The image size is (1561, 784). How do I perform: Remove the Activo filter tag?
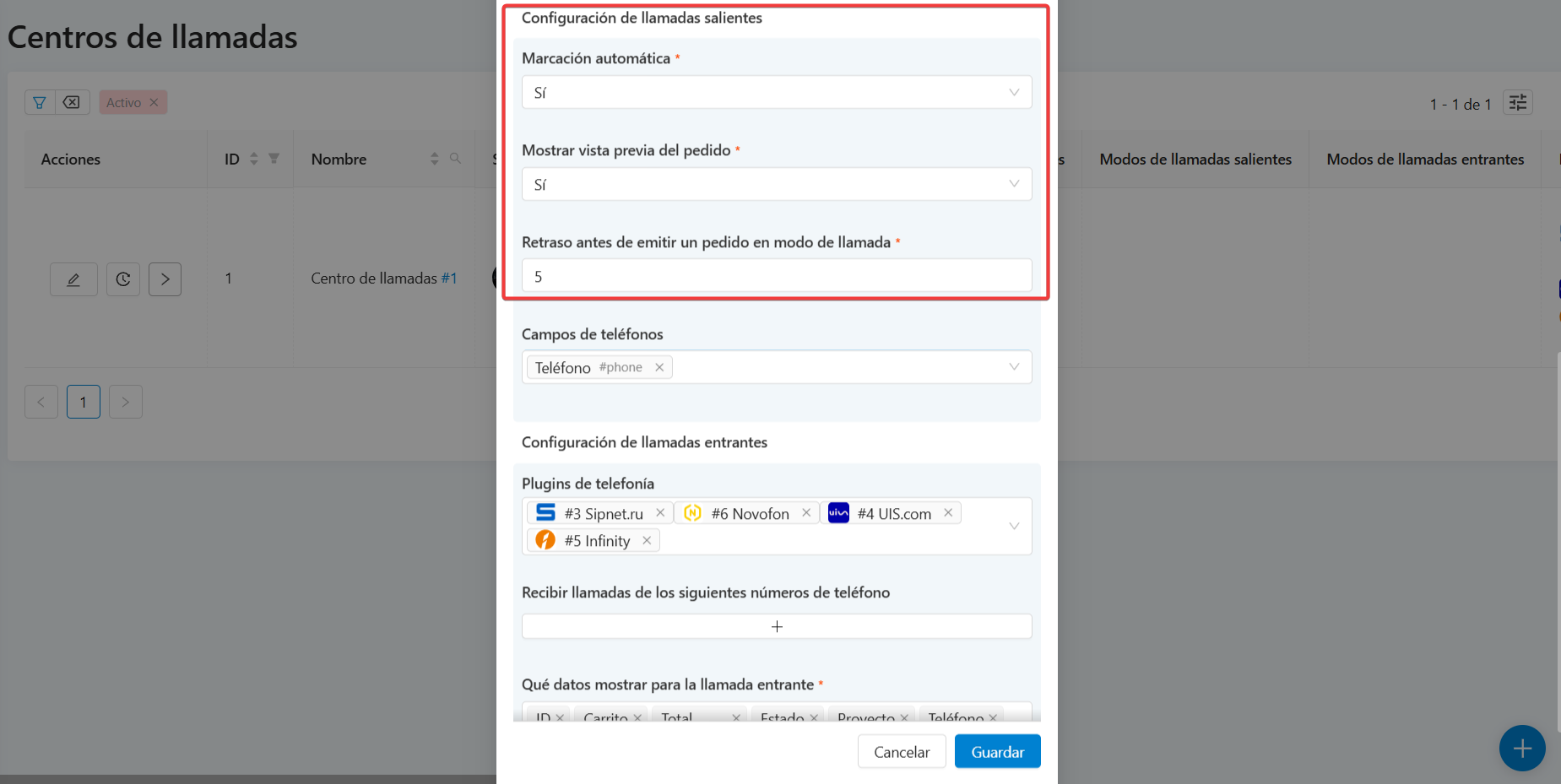click(154, 103)
